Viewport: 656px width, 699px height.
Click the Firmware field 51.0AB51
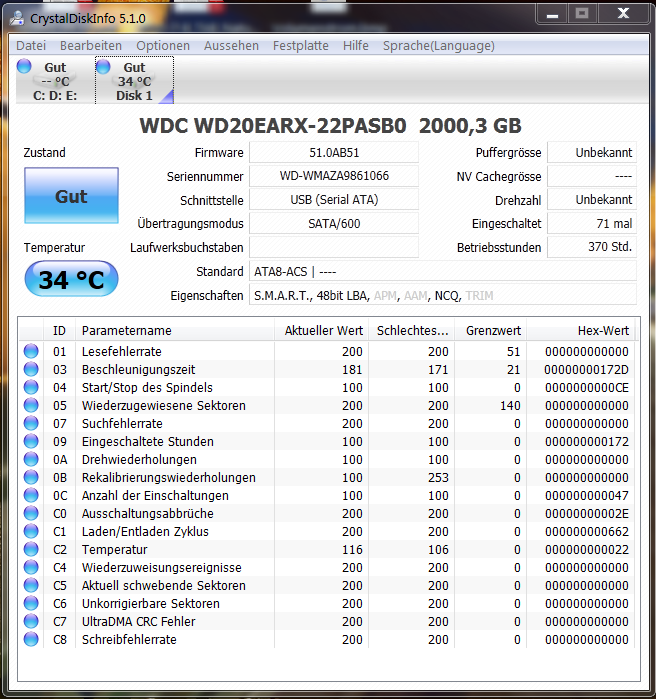pos(334,152)
